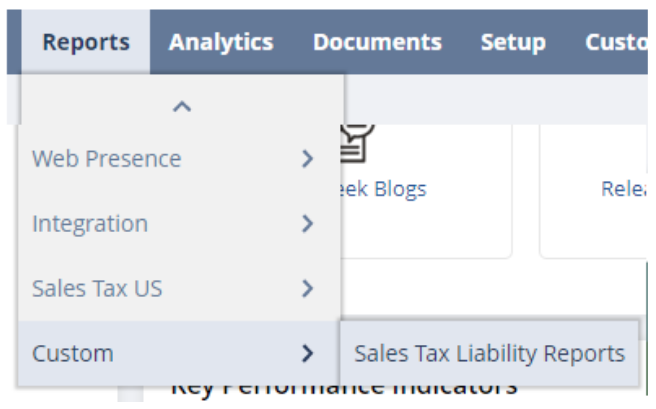Open the Reports menu tab
The width and height of the screenshot is (656, 409).
pyautogui.click(x=86, y=42)
